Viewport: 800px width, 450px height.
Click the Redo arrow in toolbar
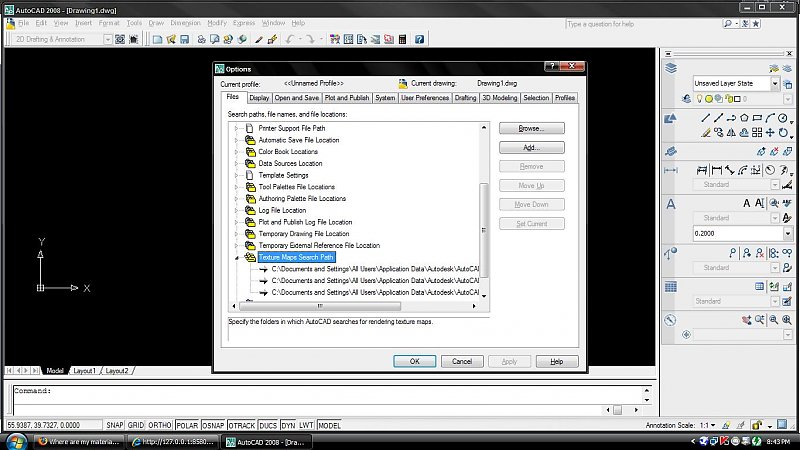[310, 39]
